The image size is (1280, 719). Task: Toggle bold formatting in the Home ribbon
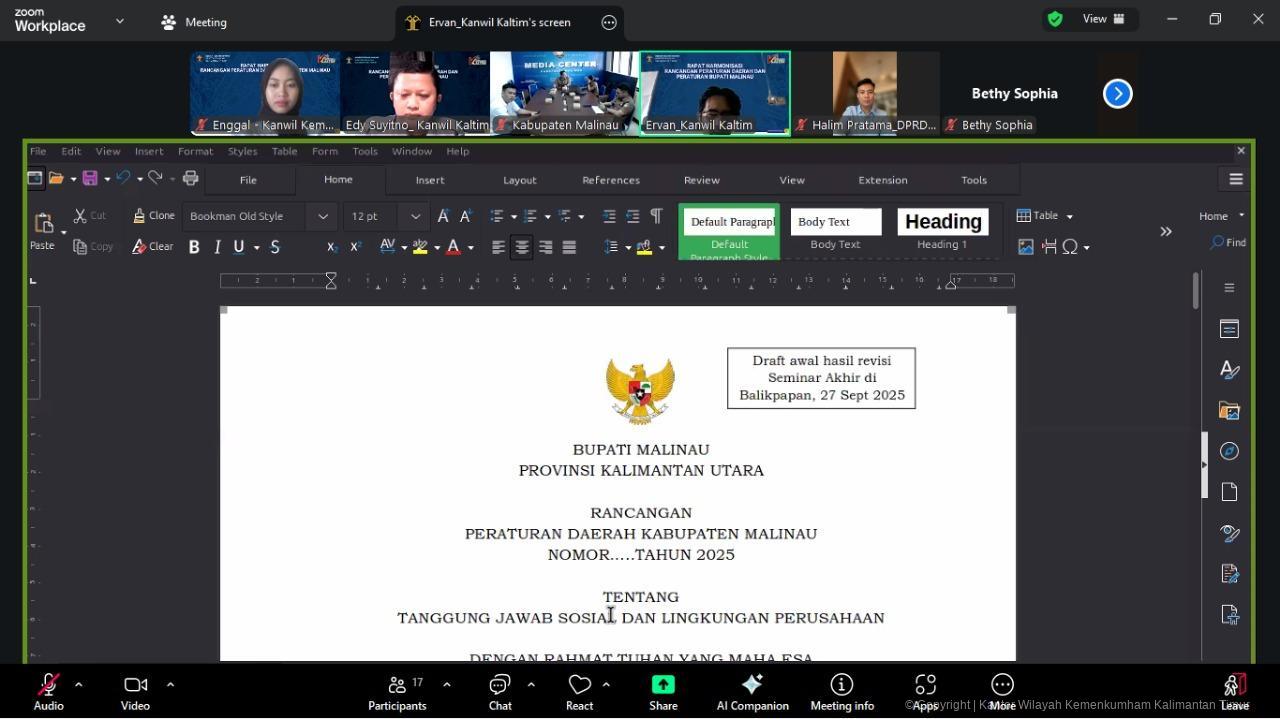tap(194, 247)
